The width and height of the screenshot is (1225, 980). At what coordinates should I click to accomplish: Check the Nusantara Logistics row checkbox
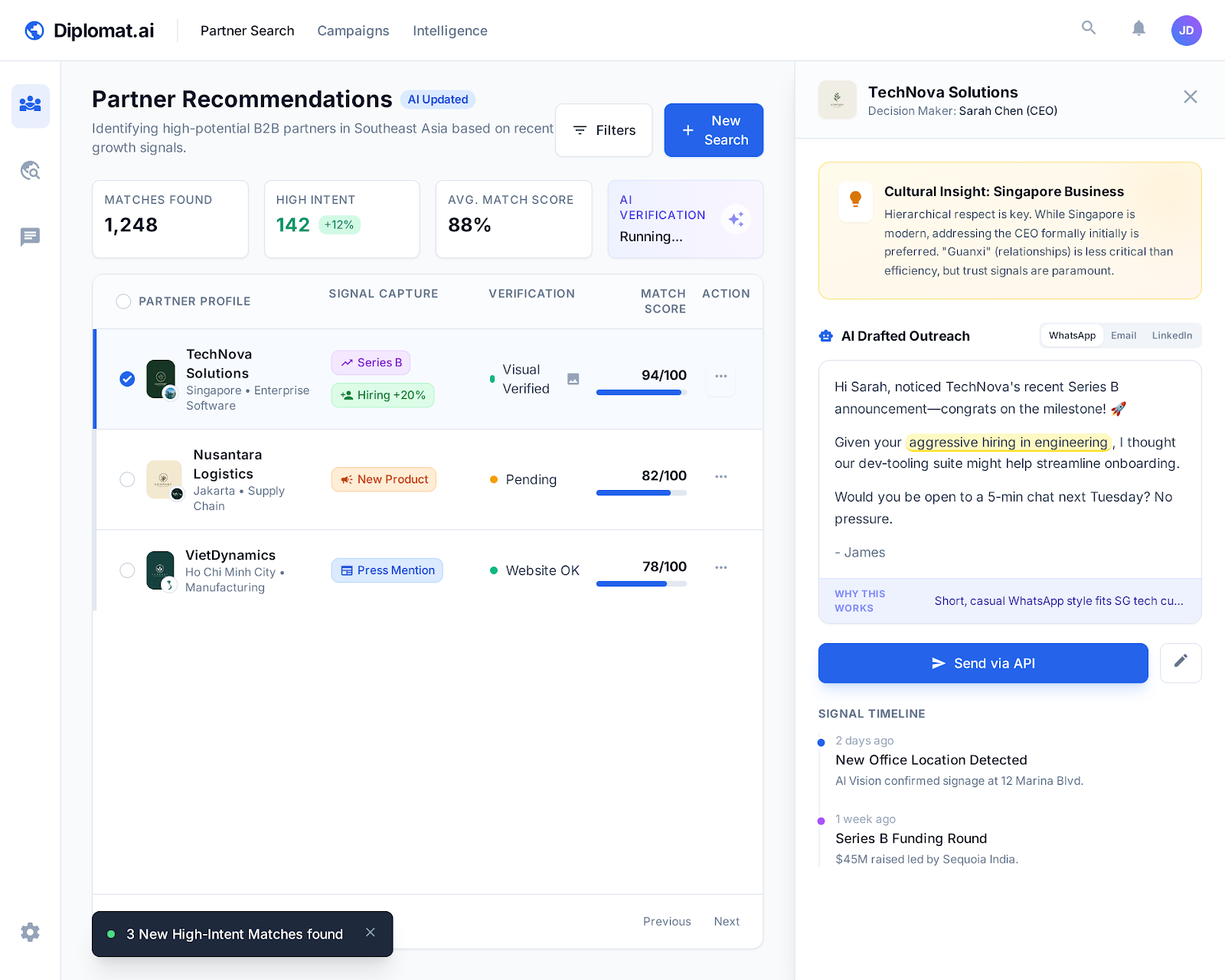pos(126,479)
